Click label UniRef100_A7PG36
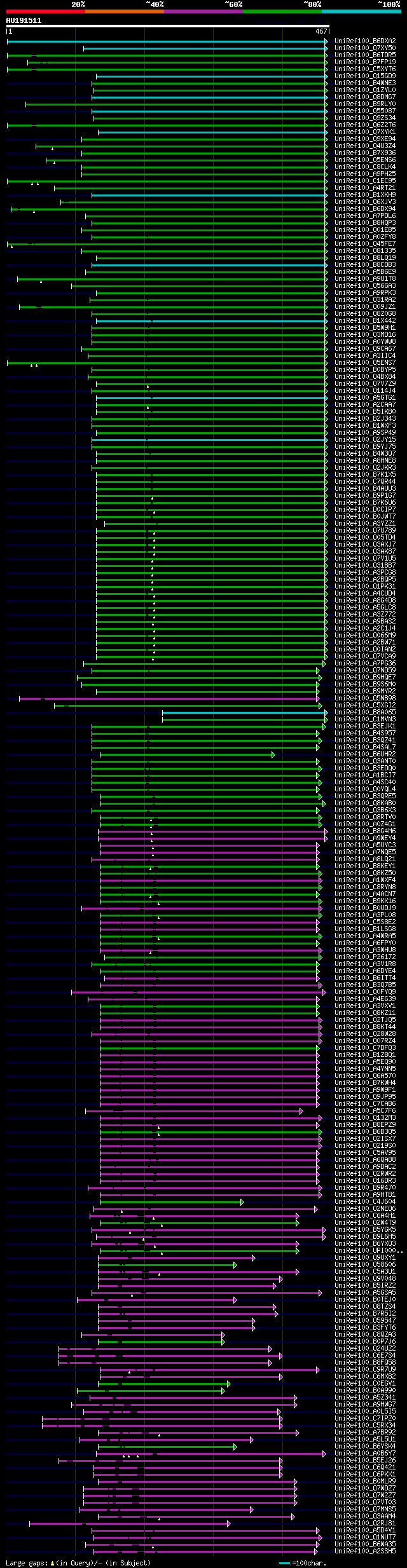This screenshot has height=1568, width=407. click(x=365, y=664)
